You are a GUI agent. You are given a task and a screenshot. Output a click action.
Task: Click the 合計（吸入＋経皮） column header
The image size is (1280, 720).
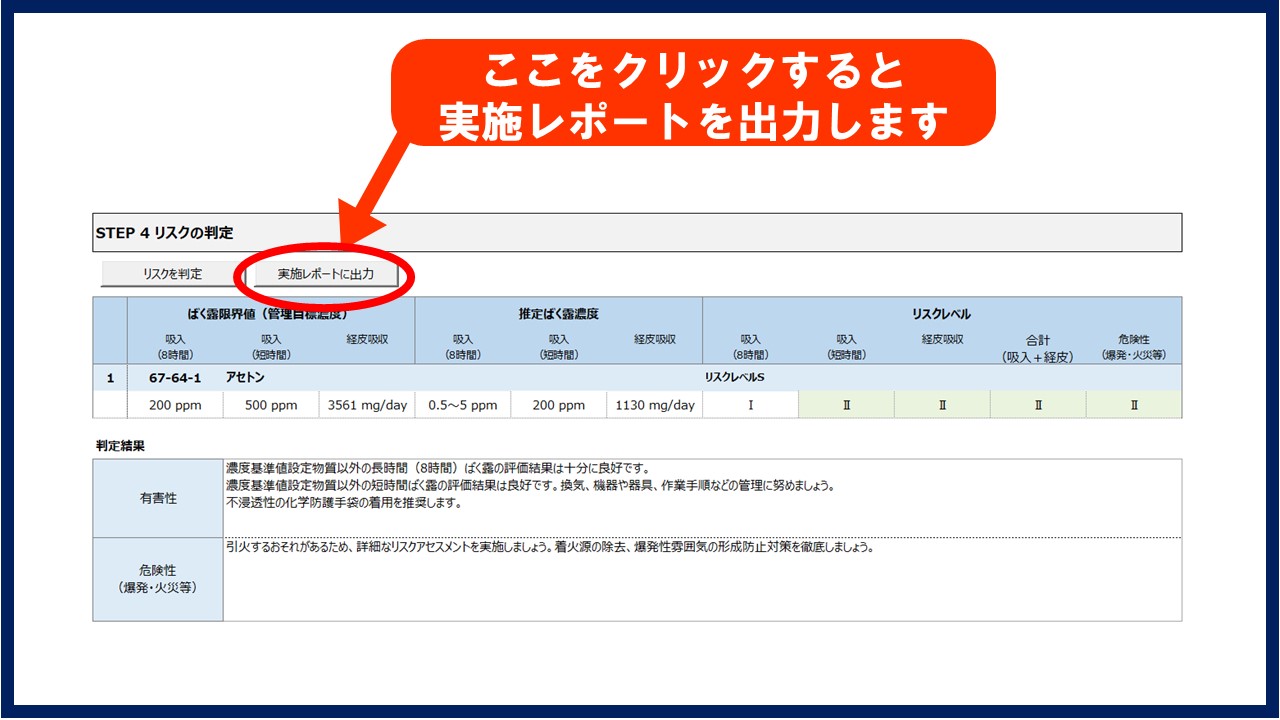tap(1037, 348)
